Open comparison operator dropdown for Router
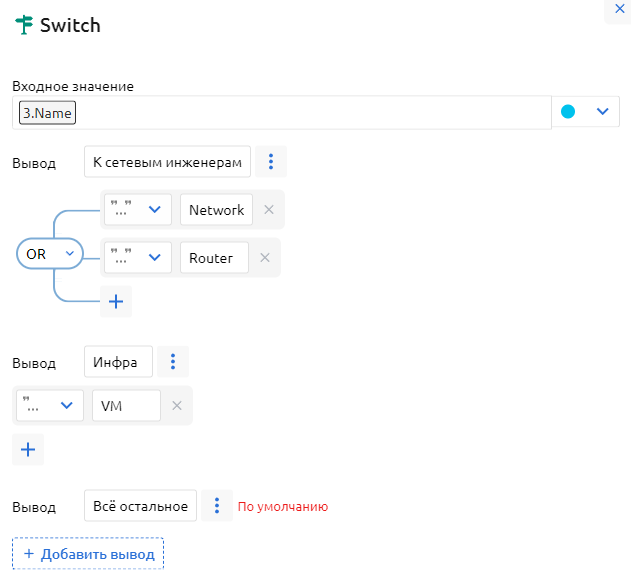This screenshot has height=583, width=631. pos(138,258)
